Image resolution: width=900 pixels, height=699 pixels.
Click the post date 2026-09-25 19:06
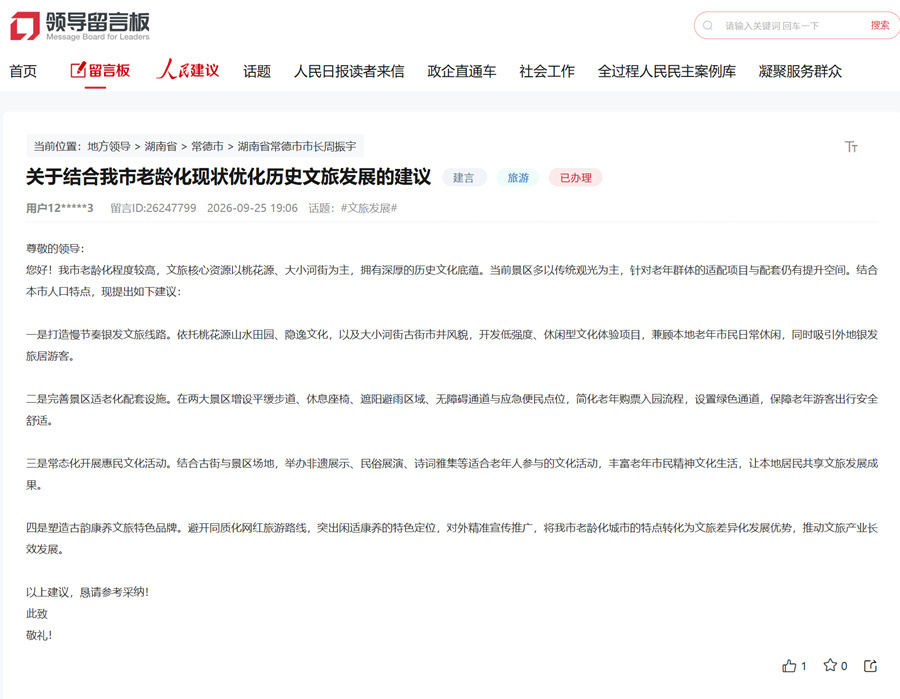tap(253, 208)
